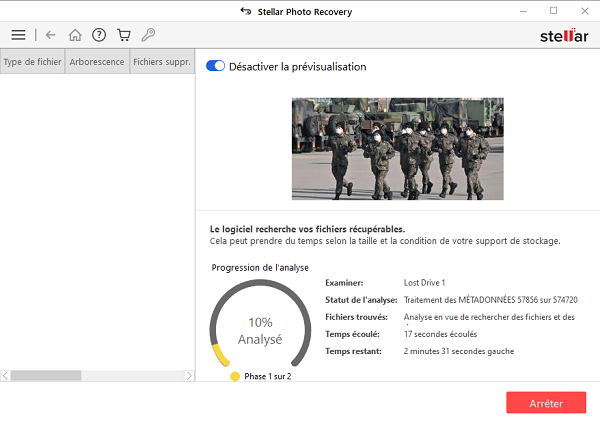
Task: Click the 'Temps restant:' label
Action: (353, 351)
